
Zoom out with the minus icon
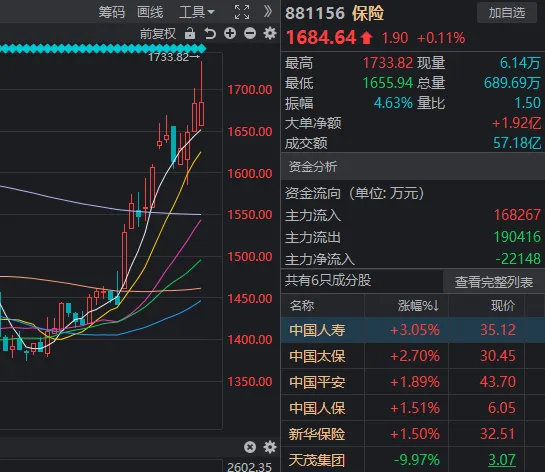(x=250, y=33)
